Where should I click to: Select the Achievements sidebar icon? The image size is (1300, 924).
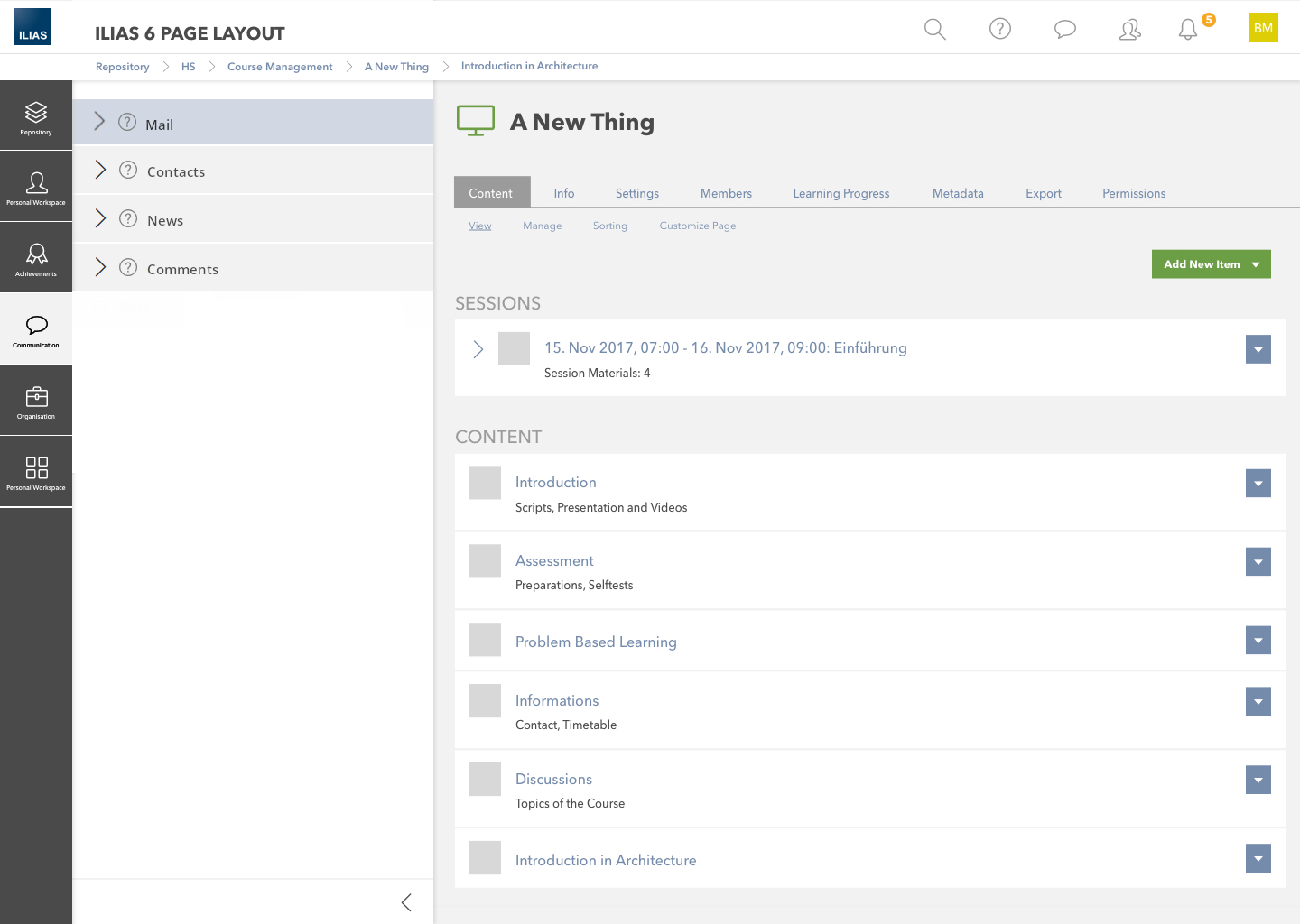(x=36, y=258)
